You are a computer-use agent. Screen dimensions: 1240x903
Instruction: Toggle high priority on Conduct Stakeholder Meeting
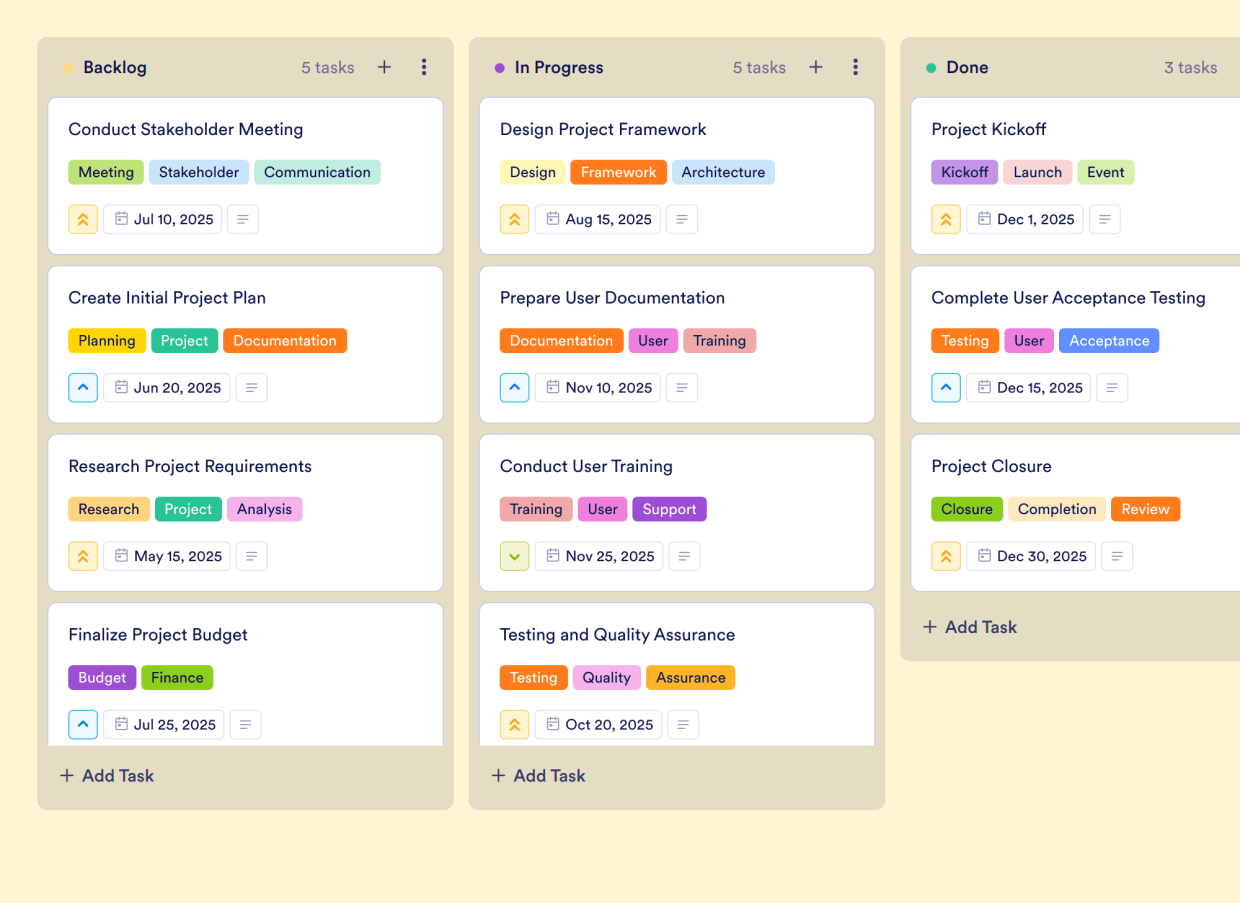83,219
